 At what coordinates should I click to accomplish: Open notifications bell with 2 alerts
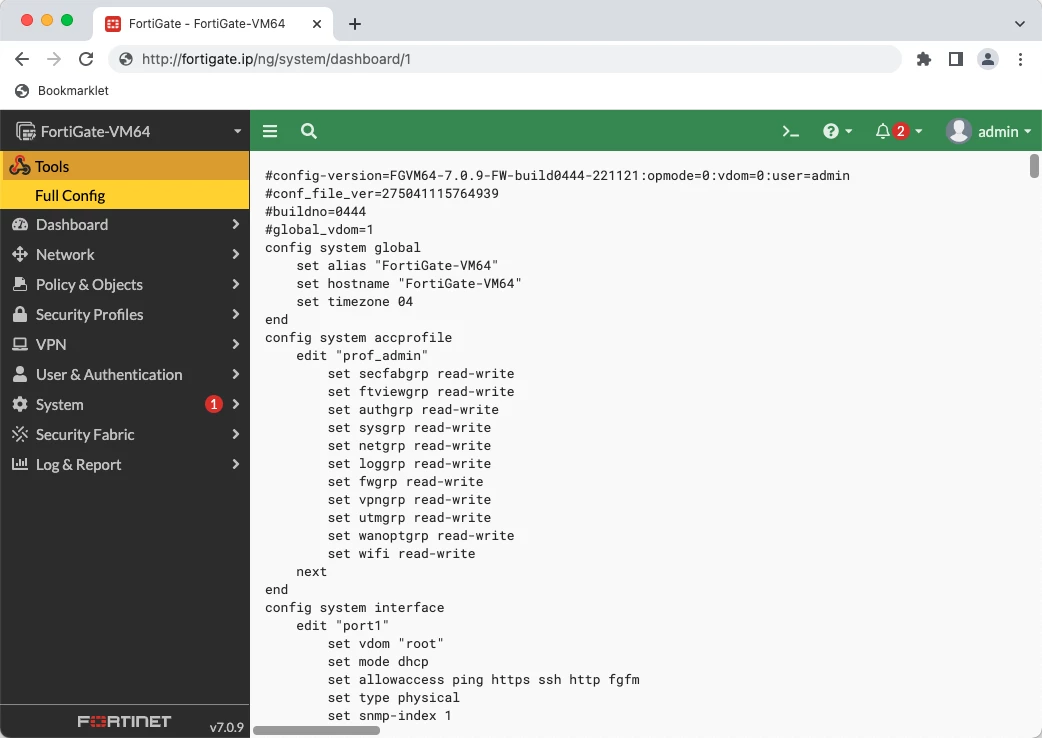[x=898, y=131]
